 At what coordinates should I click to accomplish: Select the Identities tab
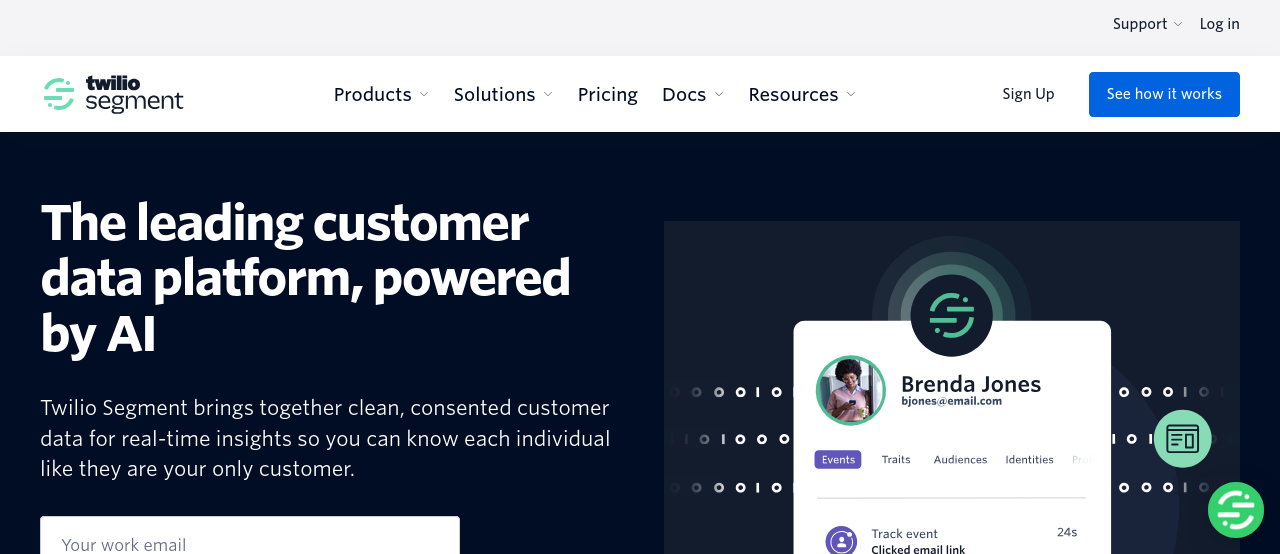tap(1029, 460)
